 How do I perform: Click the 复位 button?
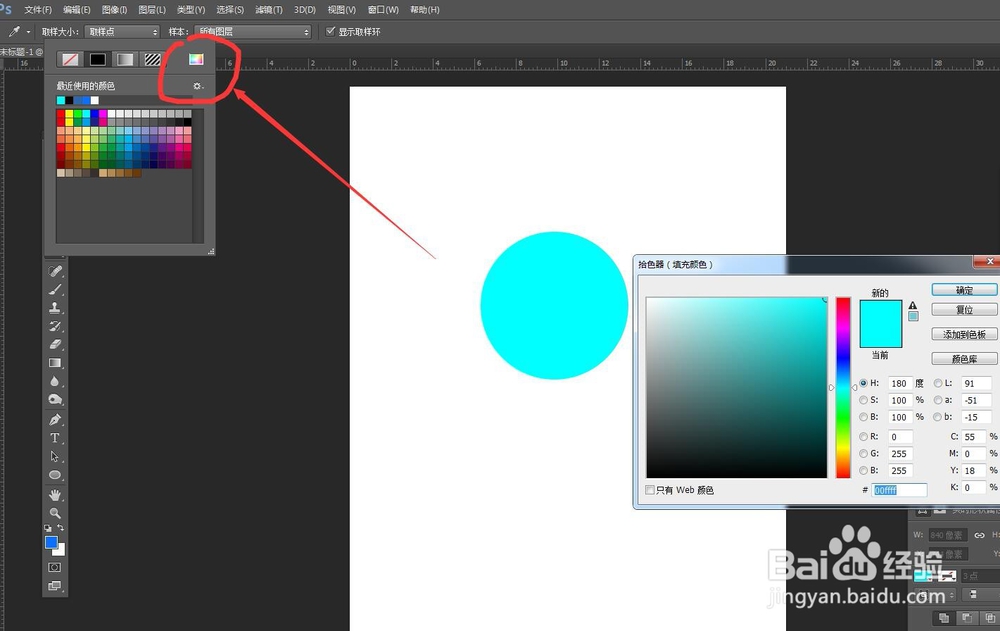964,309
